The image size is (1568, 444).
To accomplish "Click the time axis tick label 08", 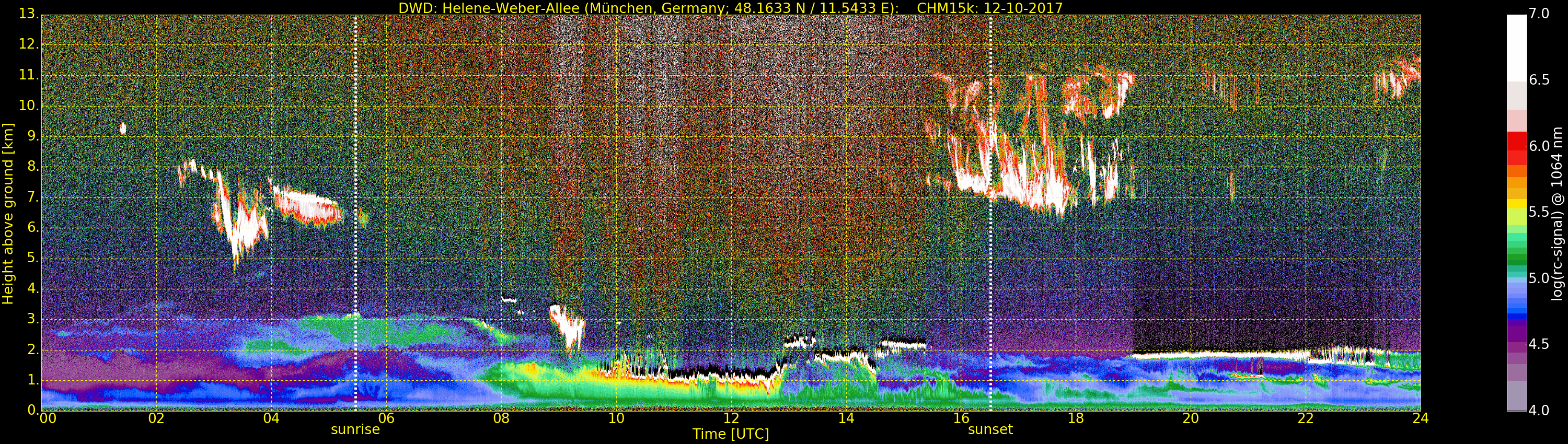I will click(x=501, y=418).
